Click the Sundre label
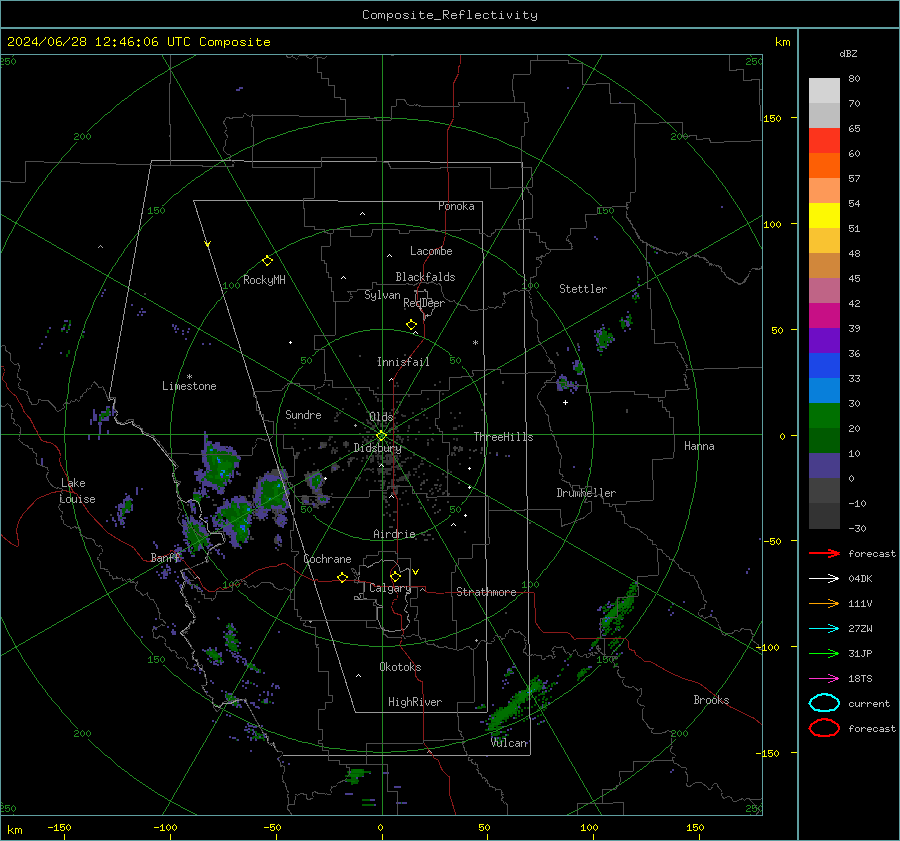This screenshot has height=841, width=900. (303, 415)
